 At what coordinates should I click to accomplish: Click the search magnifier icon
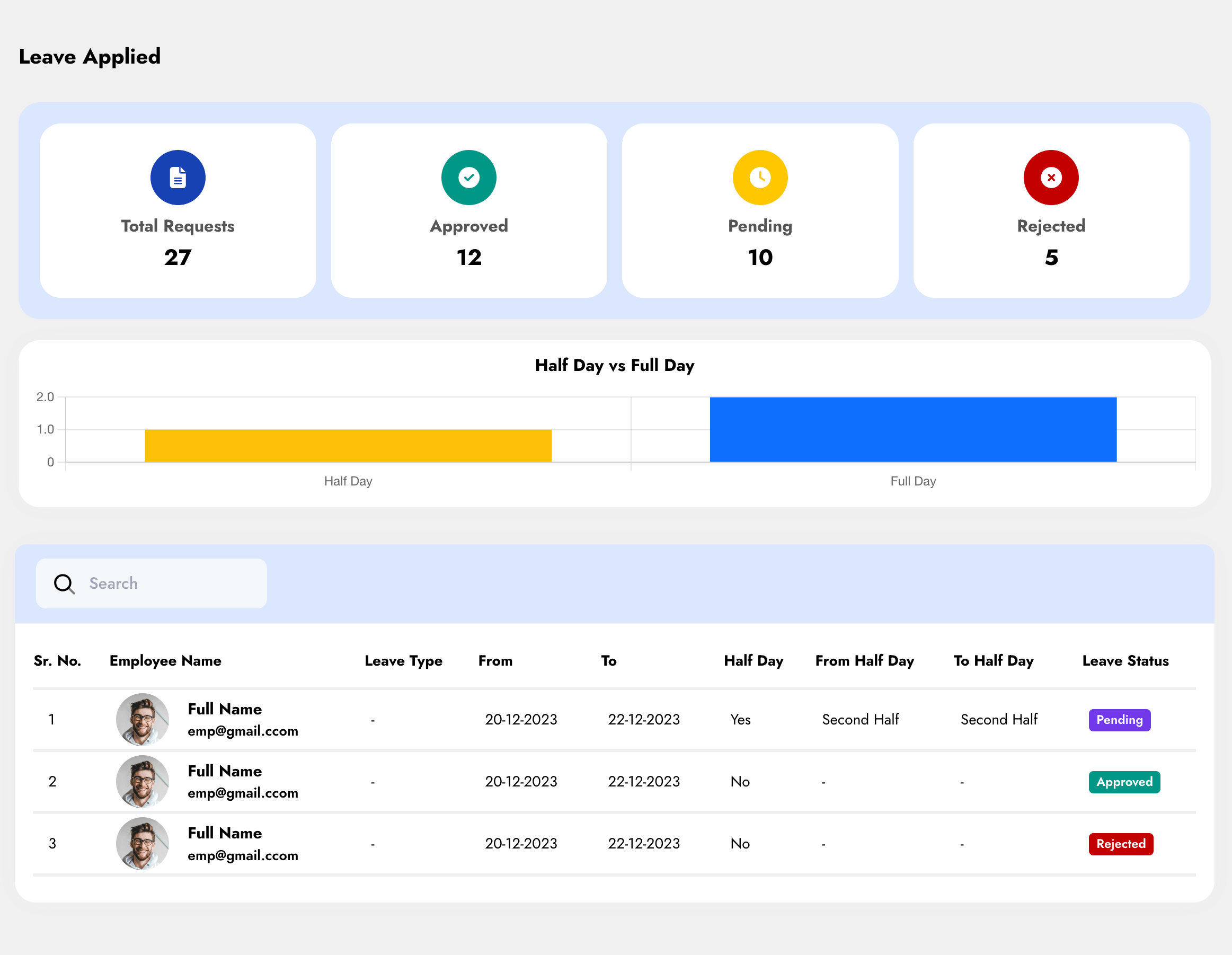(x=64, y=583)
